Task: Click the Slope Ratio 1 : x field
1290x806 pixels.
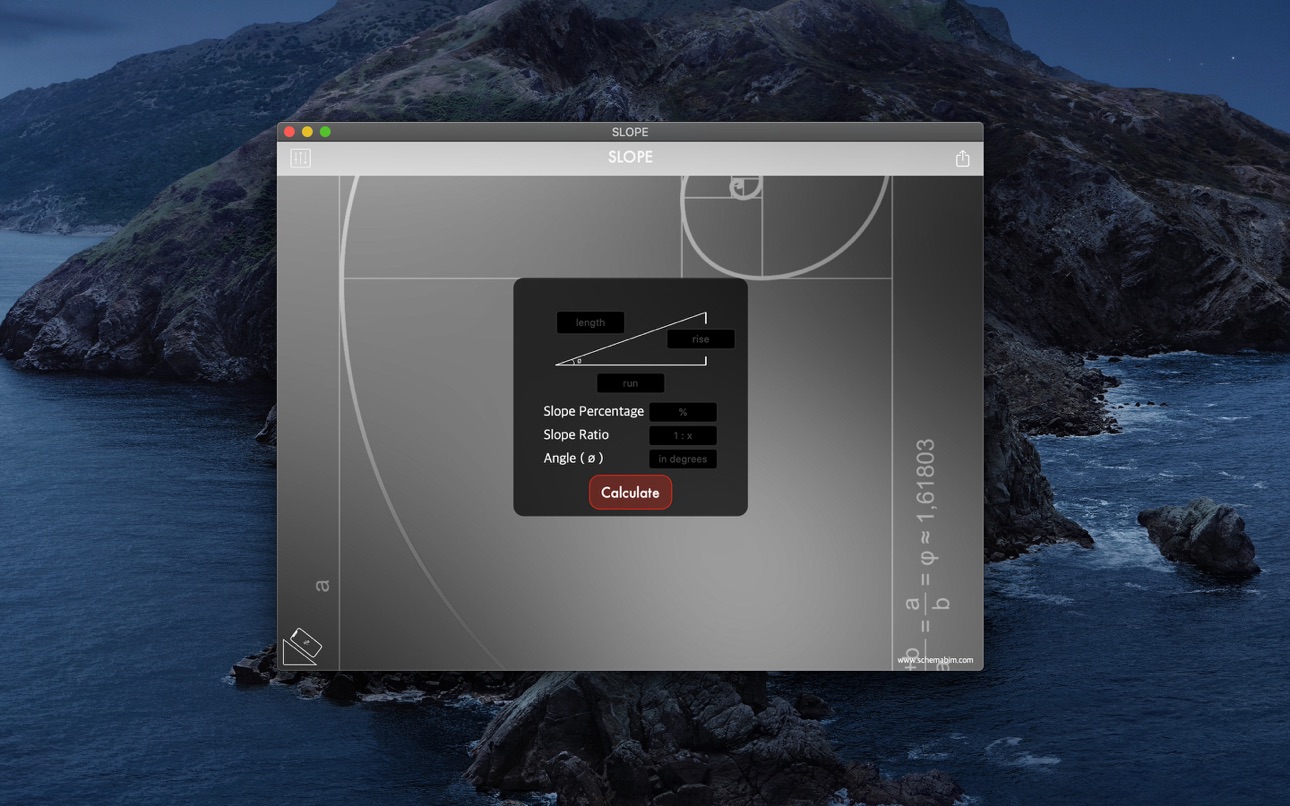Action: coord(683,435)
